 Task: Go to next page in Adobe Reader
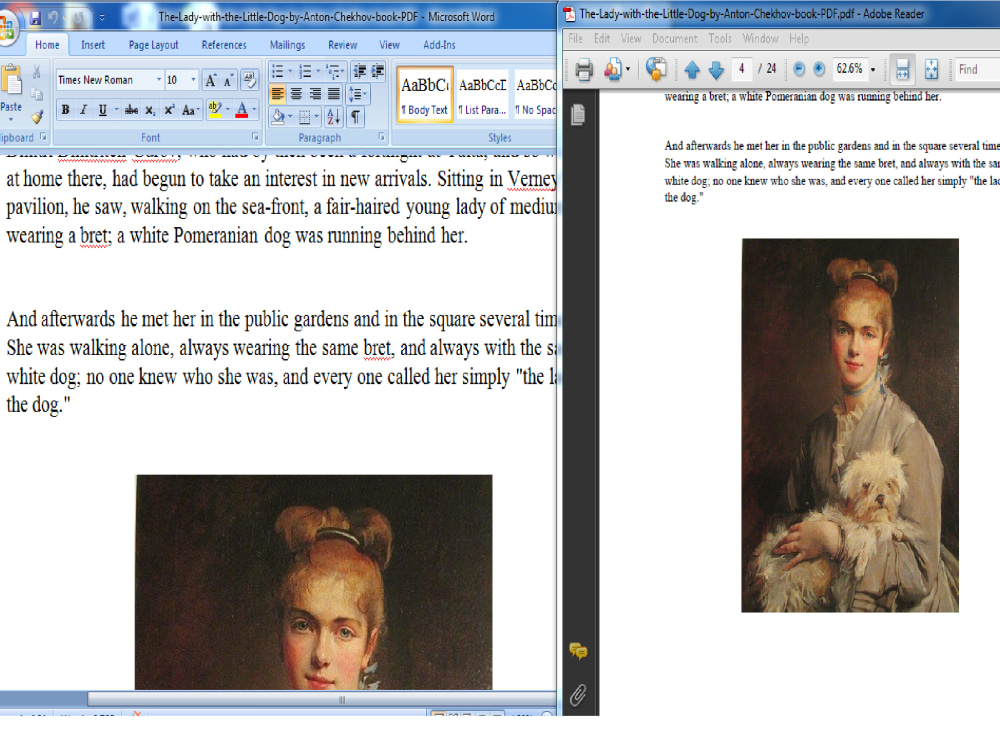point(716,69)
